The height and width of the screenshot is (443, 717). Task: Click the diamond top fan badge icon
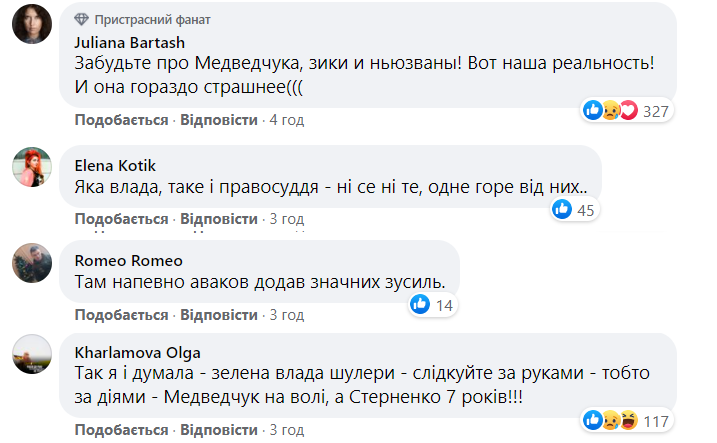[x=82, y=20]
